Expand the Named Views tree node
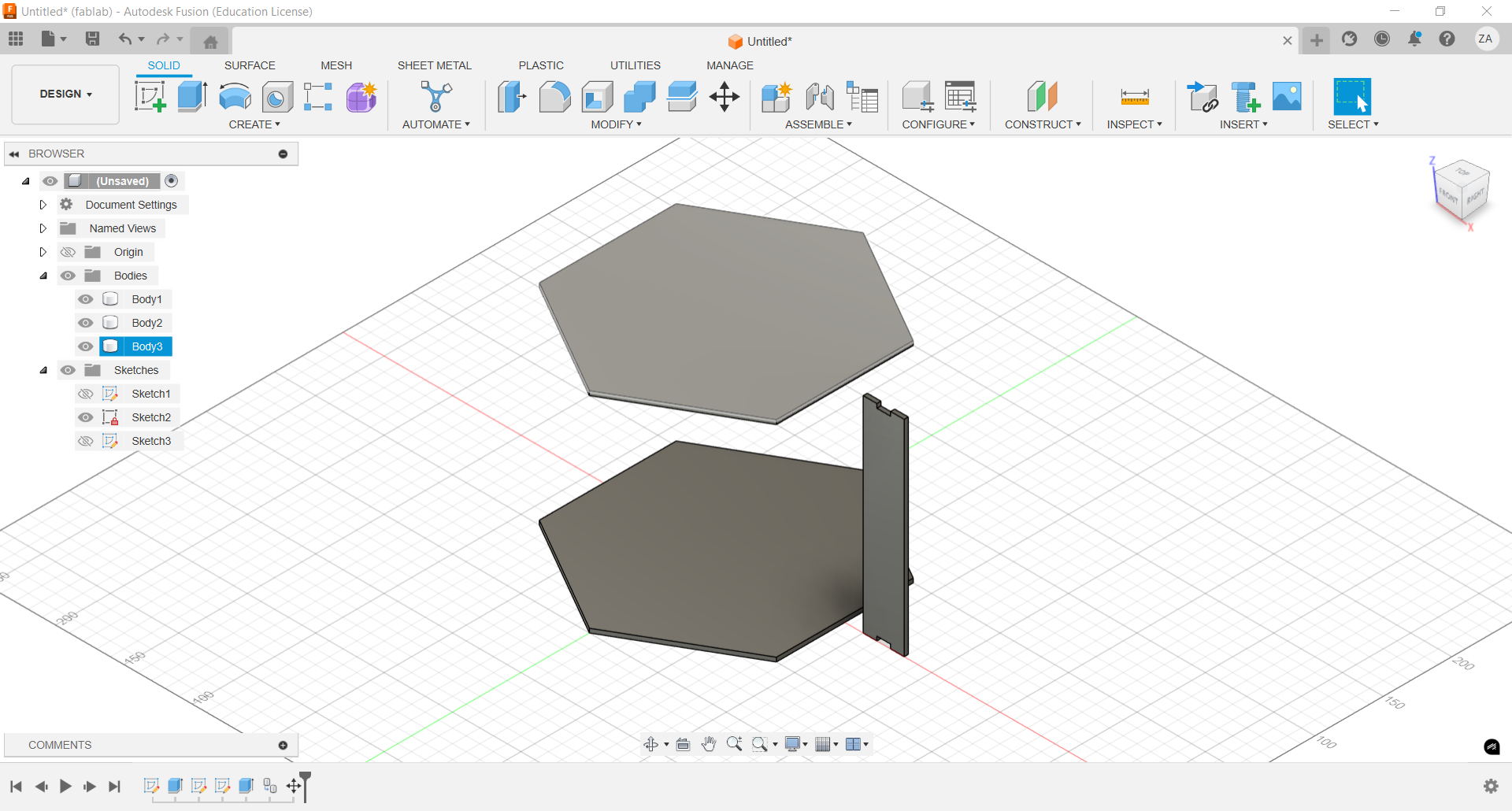Image resolution: width=1512 pixels, height=811 pixels. pos(43,228)
